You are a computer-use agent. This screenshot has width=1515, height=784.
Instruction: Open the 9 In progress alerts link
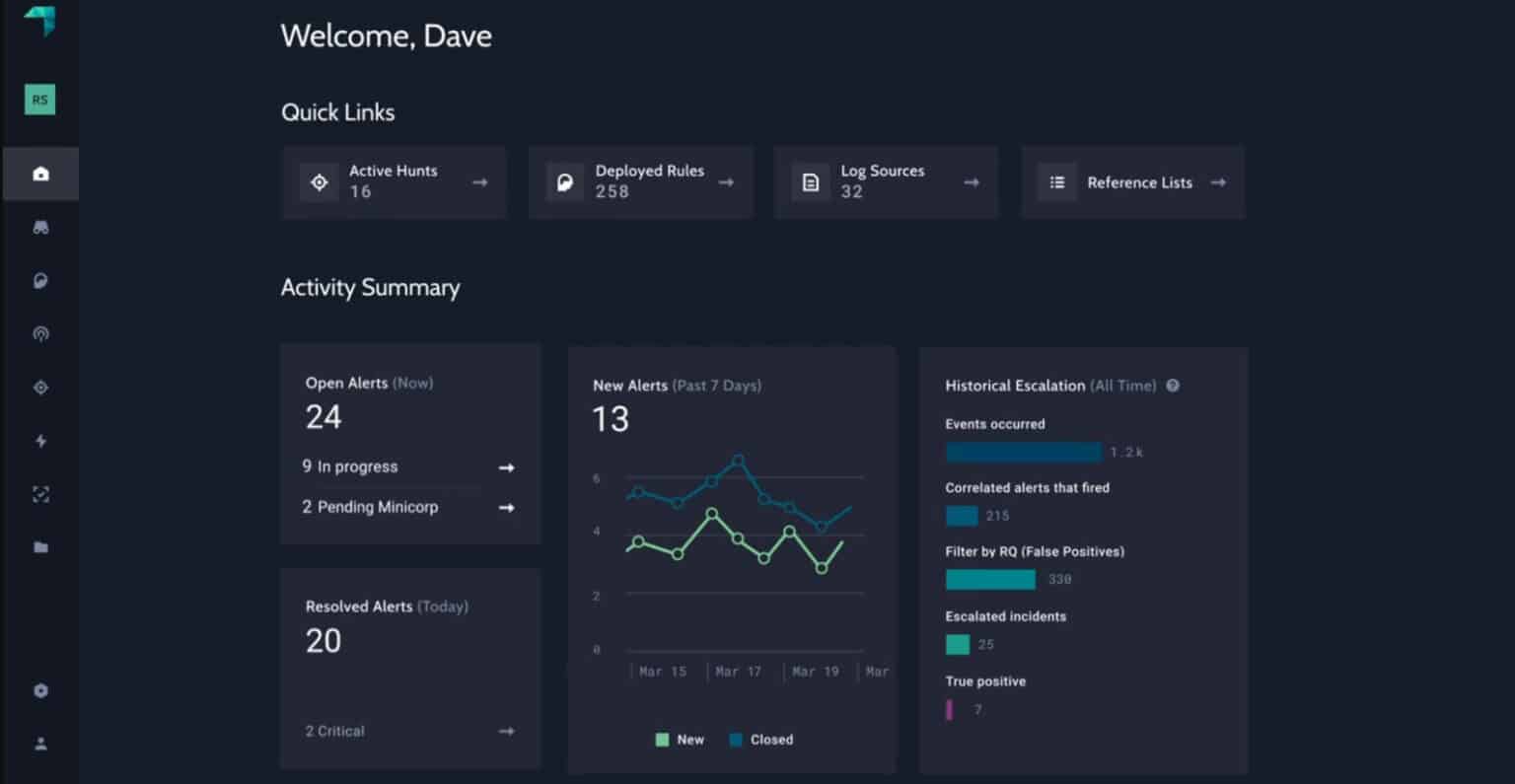pyautogui.click(x=505, y=466)
